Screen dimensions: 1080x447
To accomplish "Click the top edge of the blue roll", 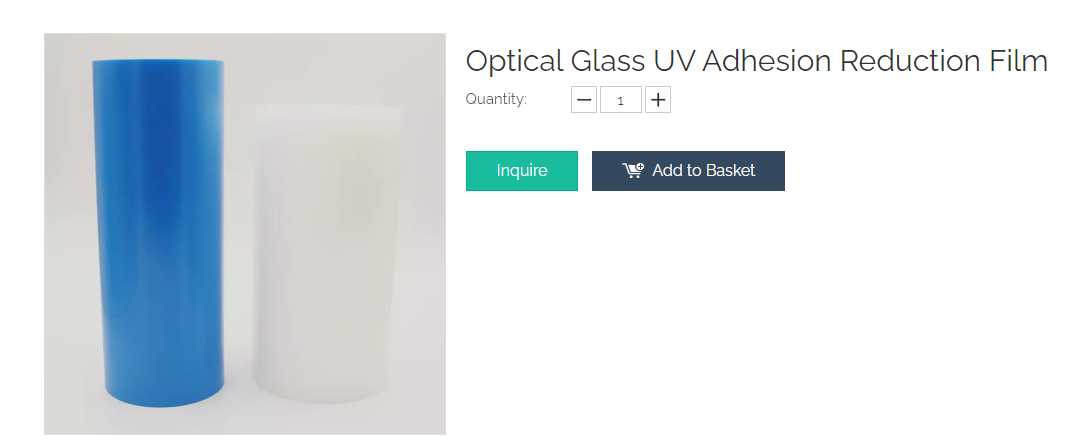I will (158, 64).
